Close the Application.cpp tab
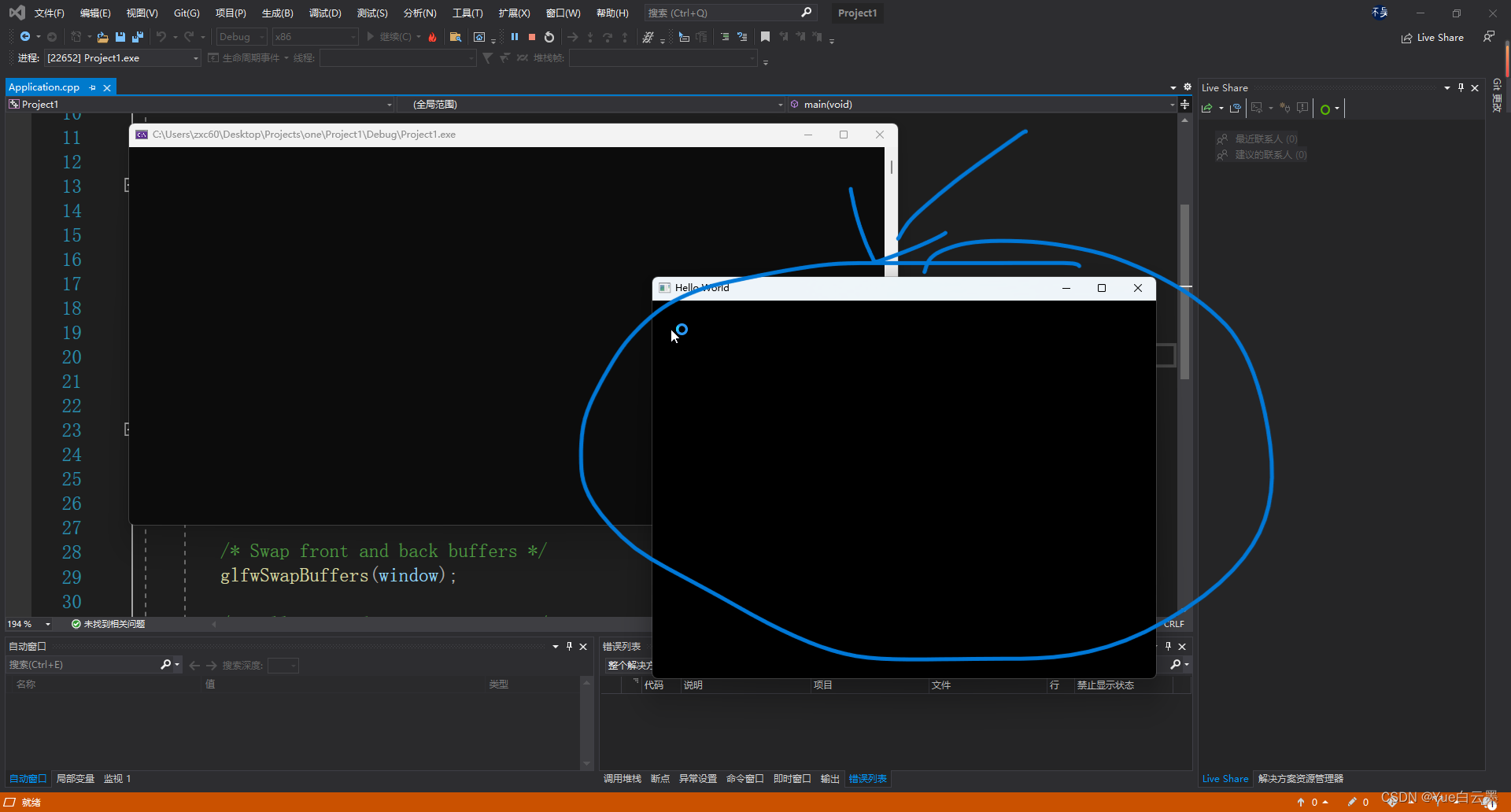1511x812 pixels. coord(107,87)
